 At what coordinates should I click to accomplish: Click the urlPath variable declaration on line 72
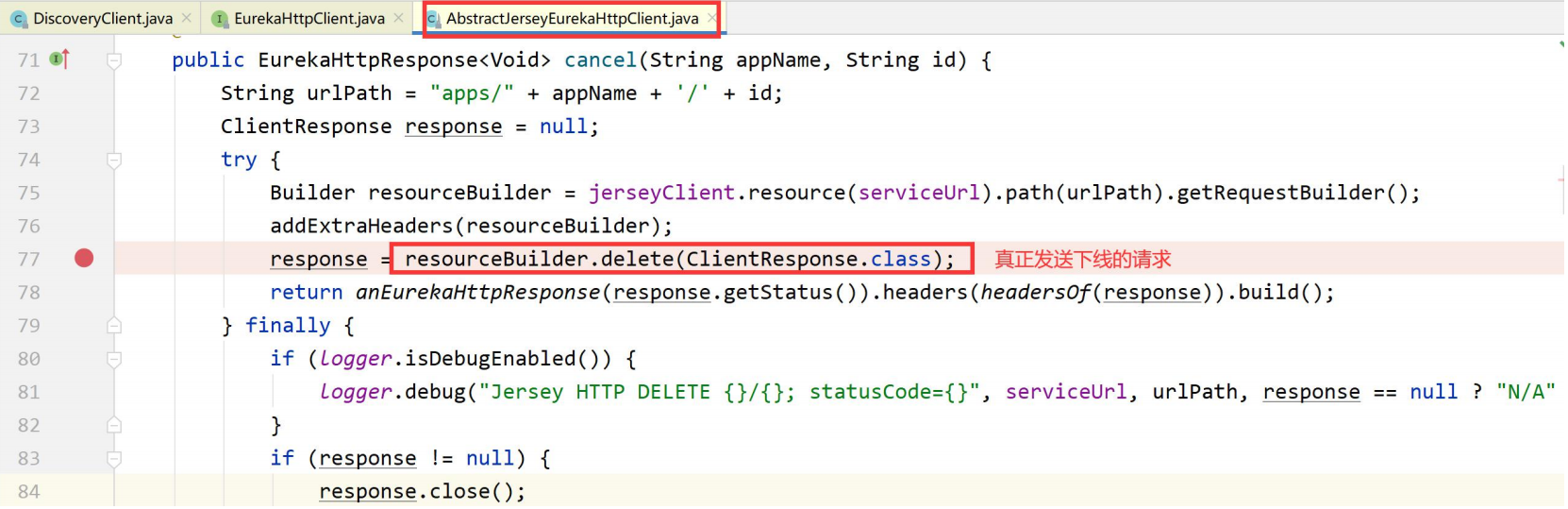349,93
